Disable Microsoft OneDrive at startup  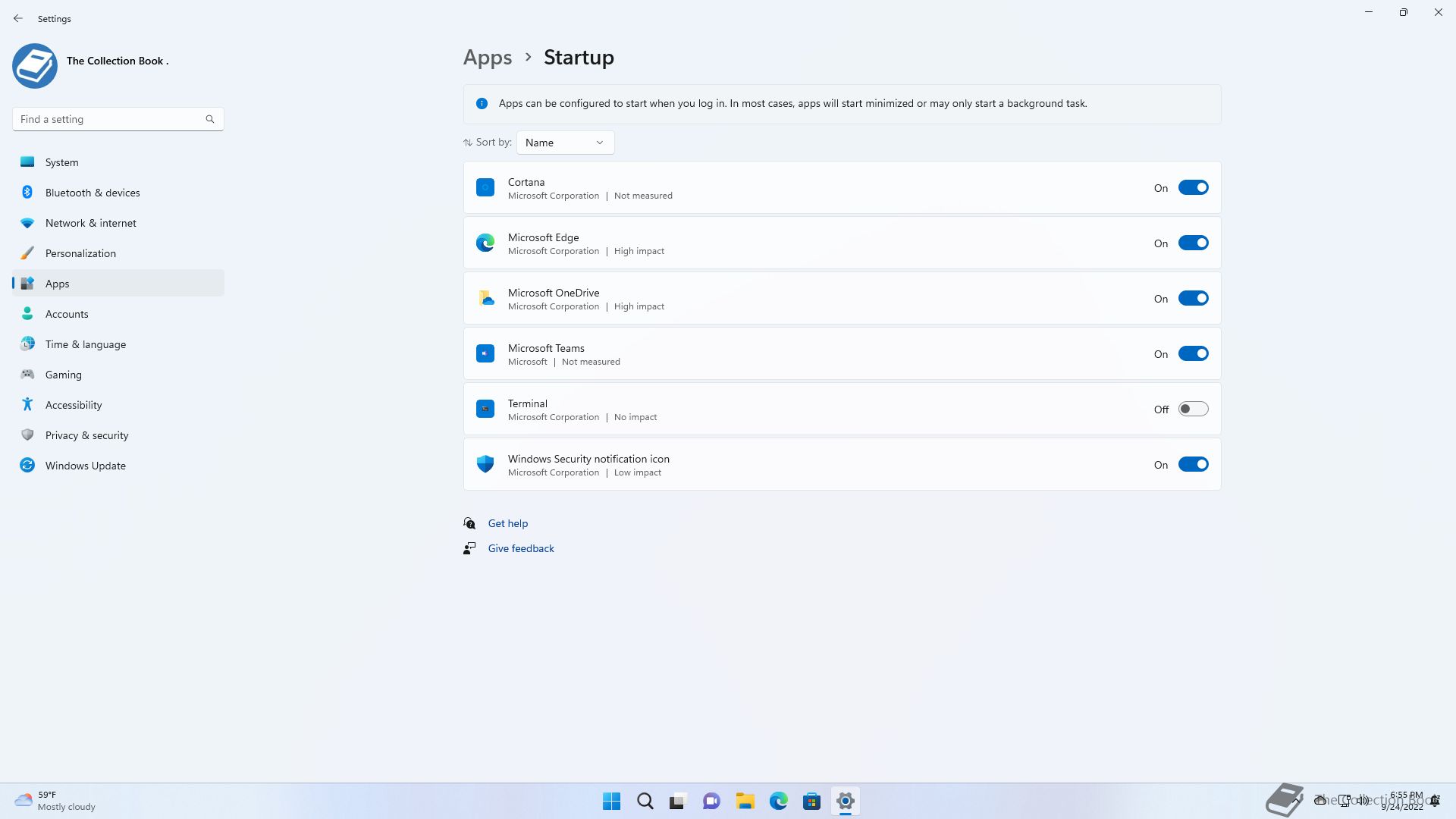coord(1193,298)
